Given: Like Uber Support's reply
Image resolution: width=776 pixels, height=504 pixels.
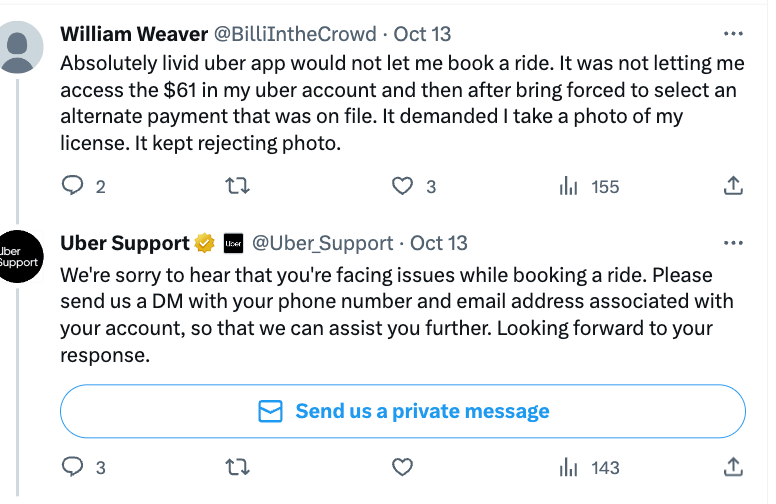Looking at the screenshot, I should (402, 467).
